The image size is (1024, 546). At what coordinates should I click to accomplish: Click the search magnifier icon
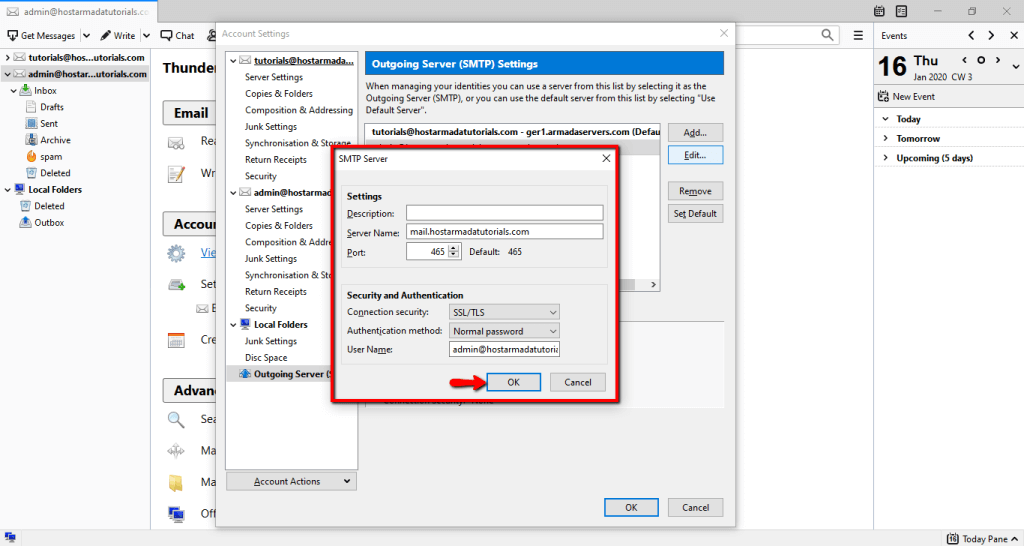click(x=827, y=35)
